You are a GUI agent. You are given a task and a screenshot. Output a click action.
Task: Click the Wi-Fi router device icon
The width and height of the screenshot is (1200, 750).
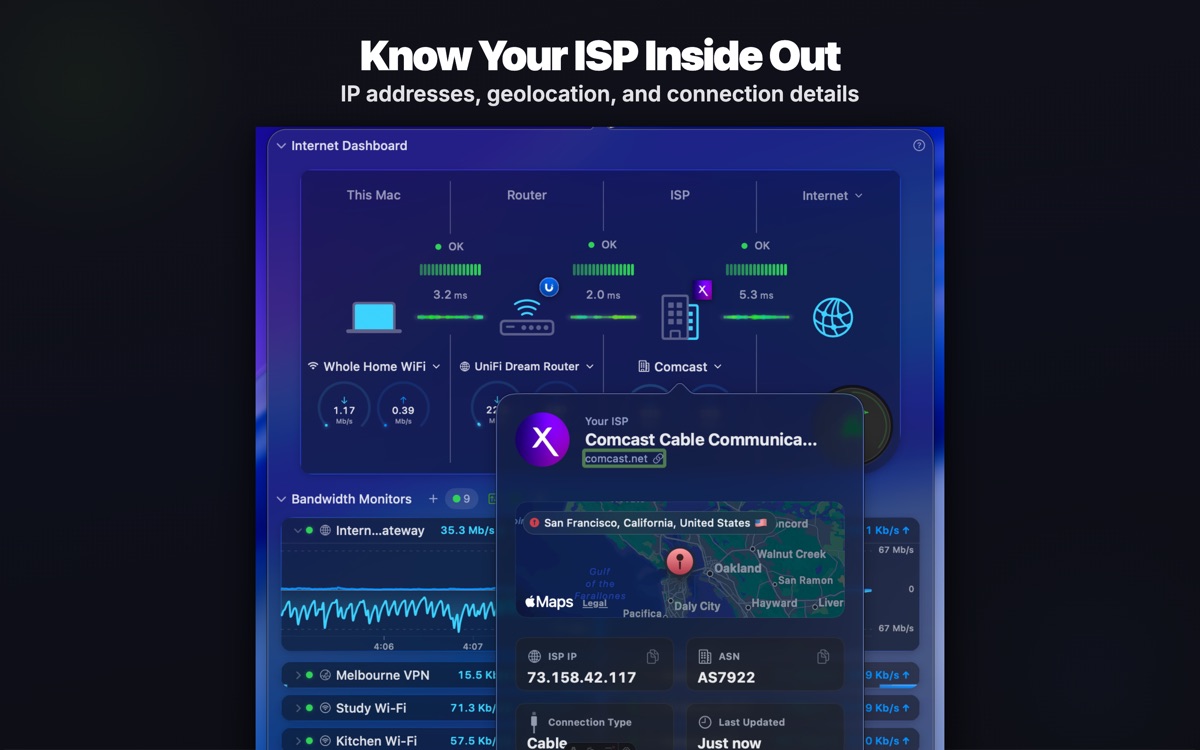pyautogui.click(x=527, y=317)
